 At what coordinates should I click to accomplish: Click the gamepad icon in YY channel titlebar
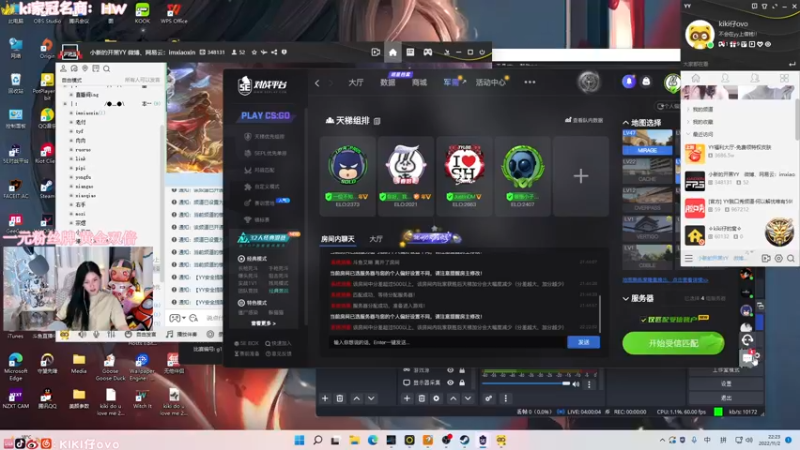(x=428, y=52)
